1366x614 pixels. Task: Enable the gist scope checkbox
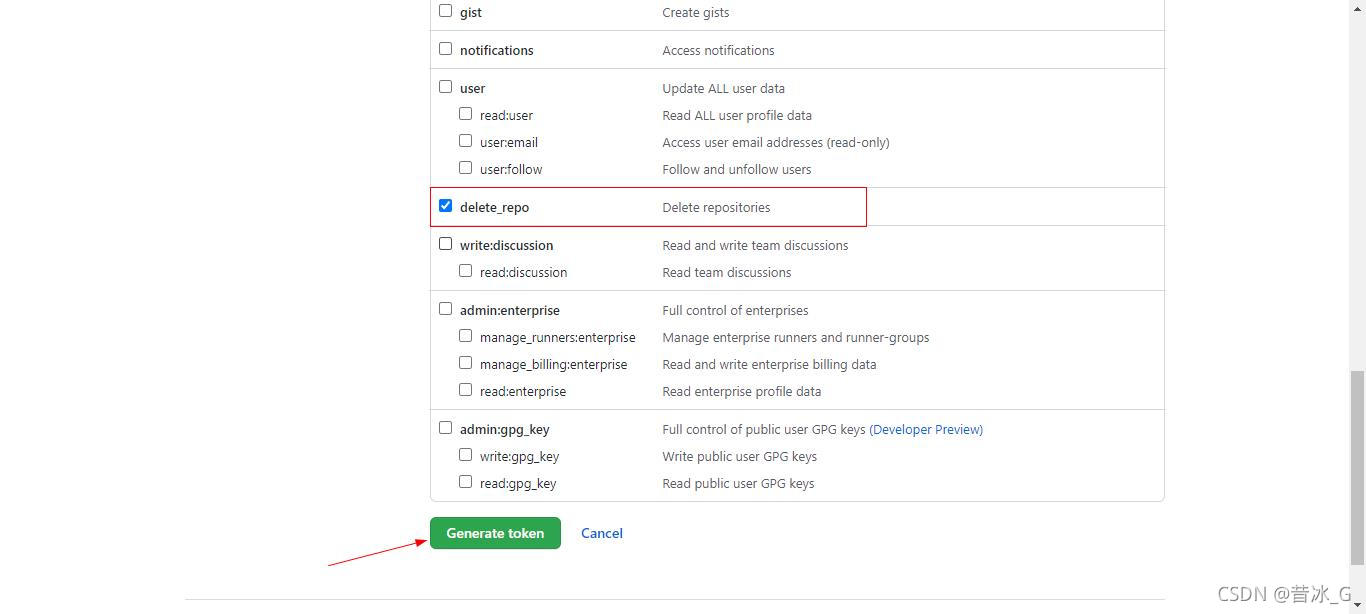pyautogui.click(x=446, y=11)
